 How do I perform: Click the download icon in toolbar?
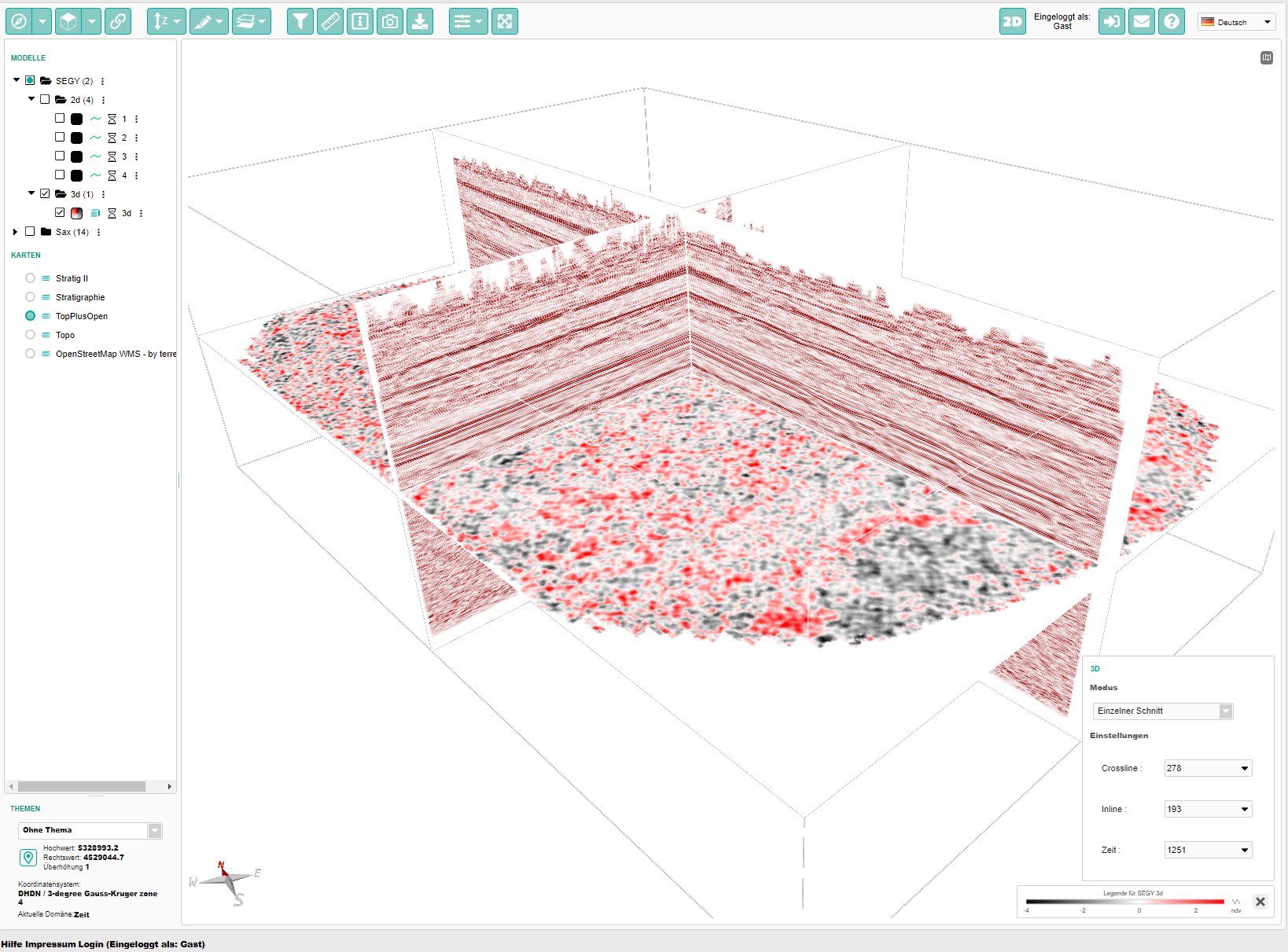pos(420,21)
